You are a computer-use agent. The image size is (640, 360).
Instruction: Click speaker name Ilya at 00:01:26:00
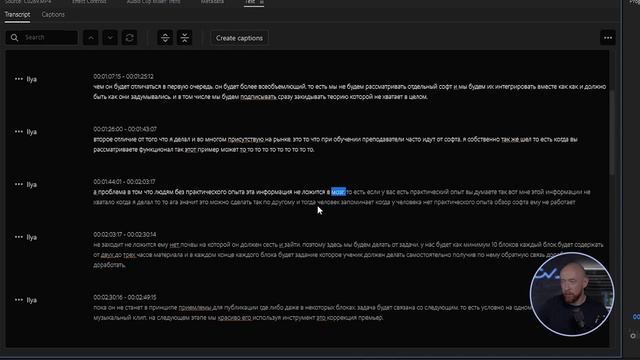(x=32, y=132)
